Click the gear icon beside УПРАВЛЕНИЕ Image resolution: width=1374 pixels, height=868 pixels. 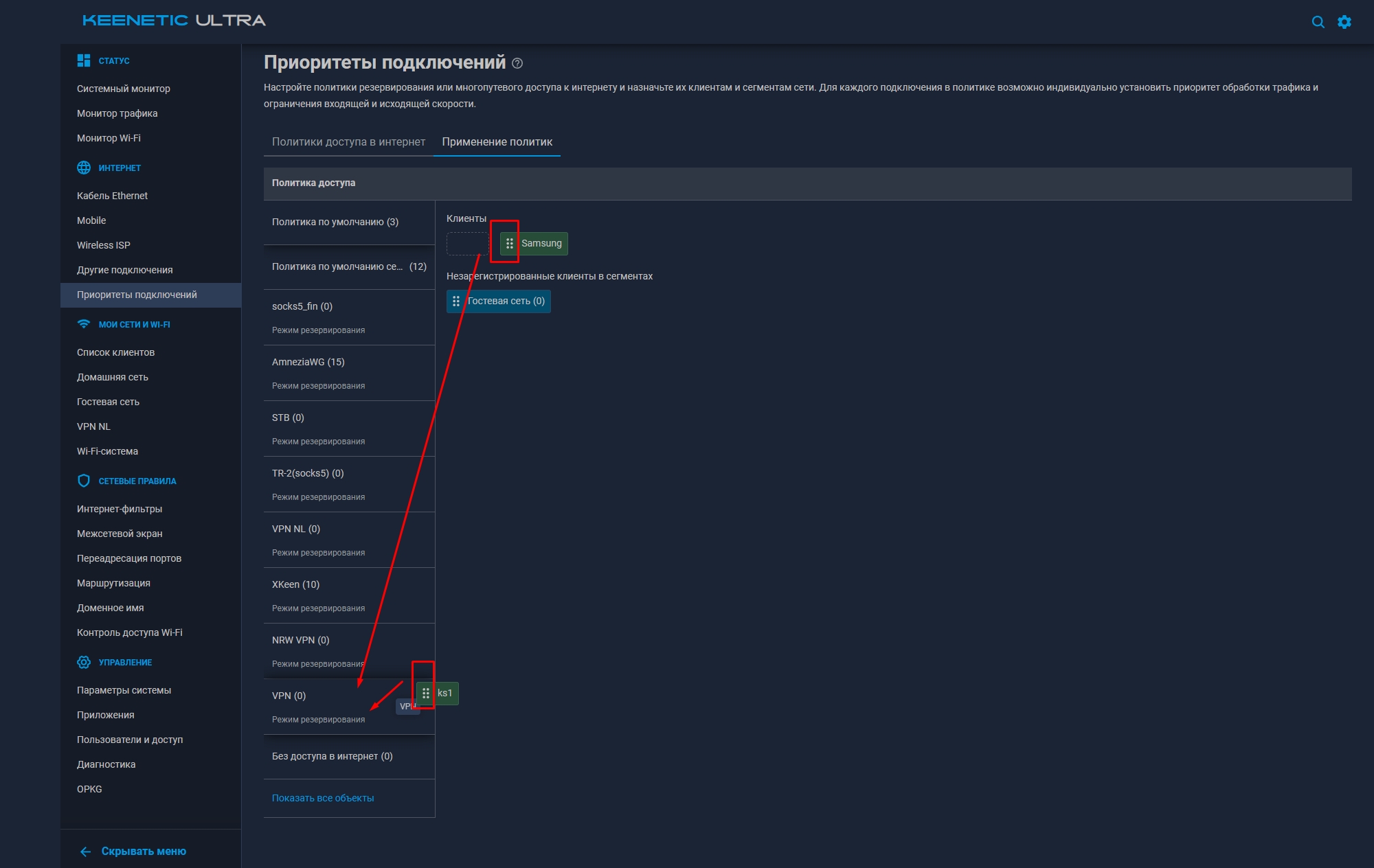(x=84, y=662)
